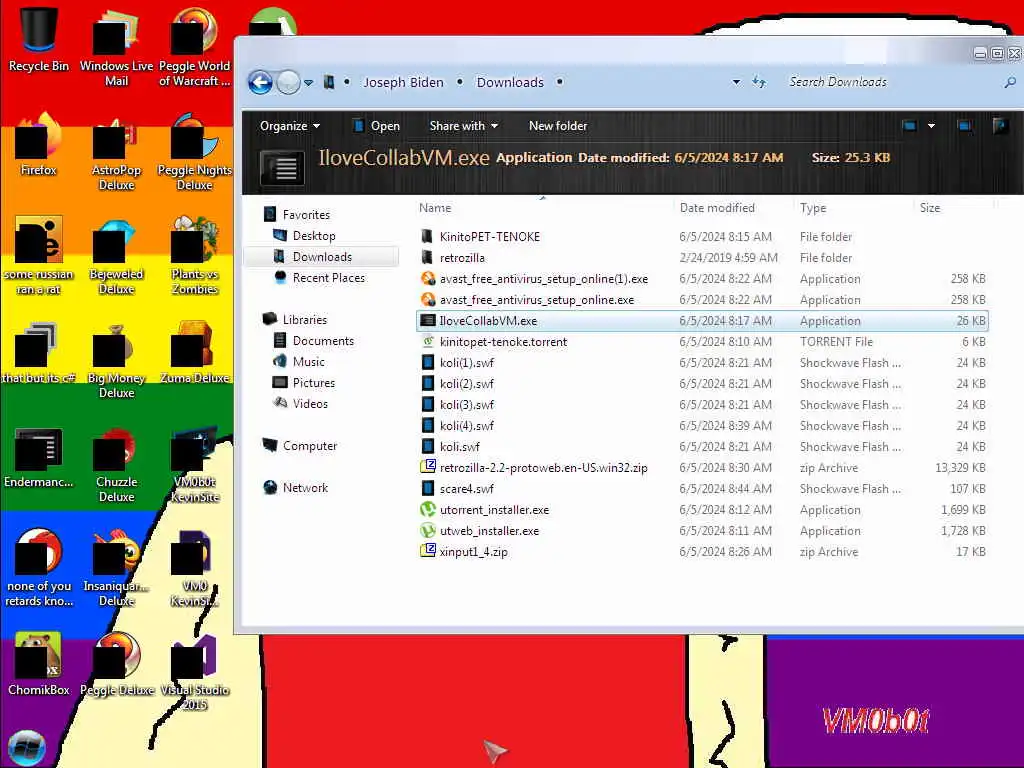The width and height of the screenshot is (1024, 768).
Task: Open the Recycle Bin desktop icon
Action: pos(39,39)
